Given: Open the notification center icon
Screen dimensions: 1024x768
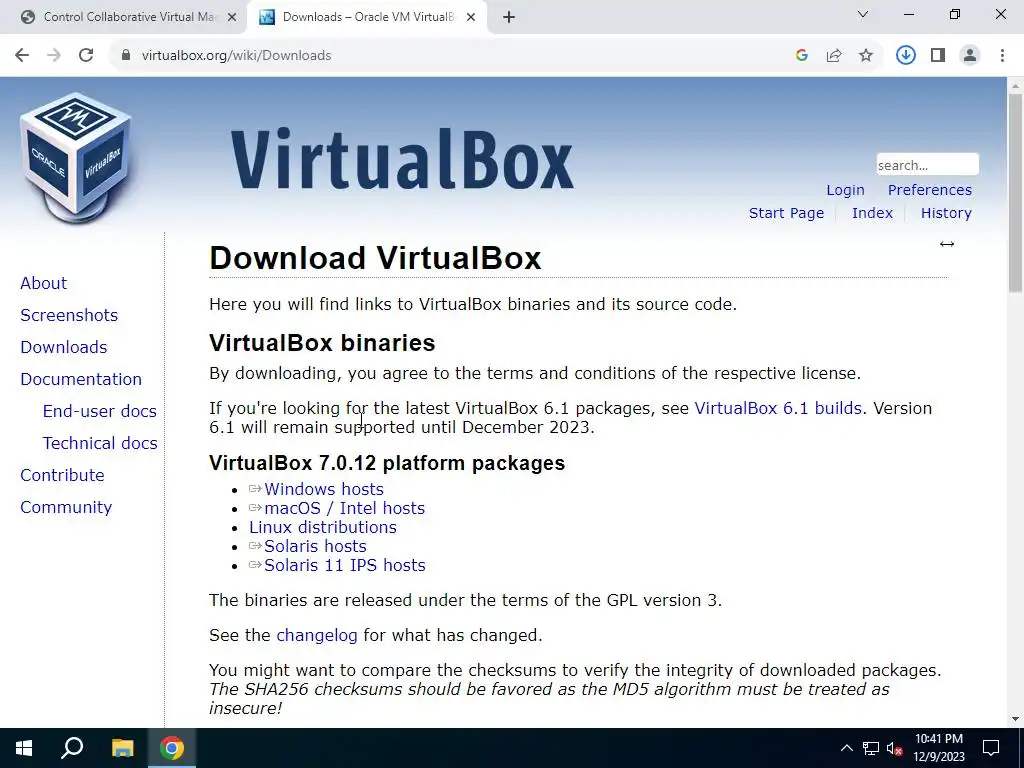Looking at the screenshot, I should [991, 748].
